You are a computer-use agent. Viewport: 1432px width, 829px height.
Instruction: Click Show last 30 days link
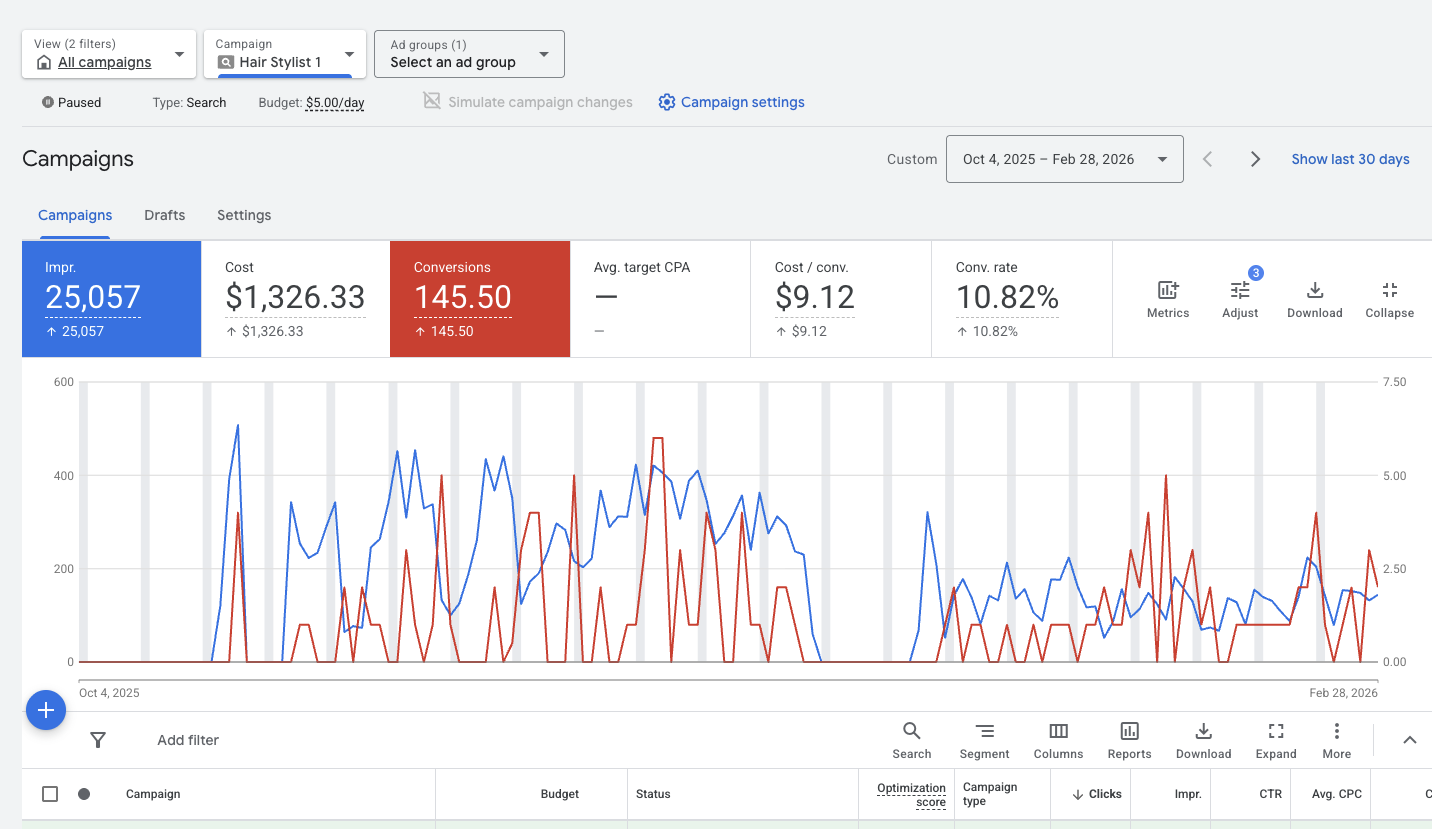(1350, 158)
